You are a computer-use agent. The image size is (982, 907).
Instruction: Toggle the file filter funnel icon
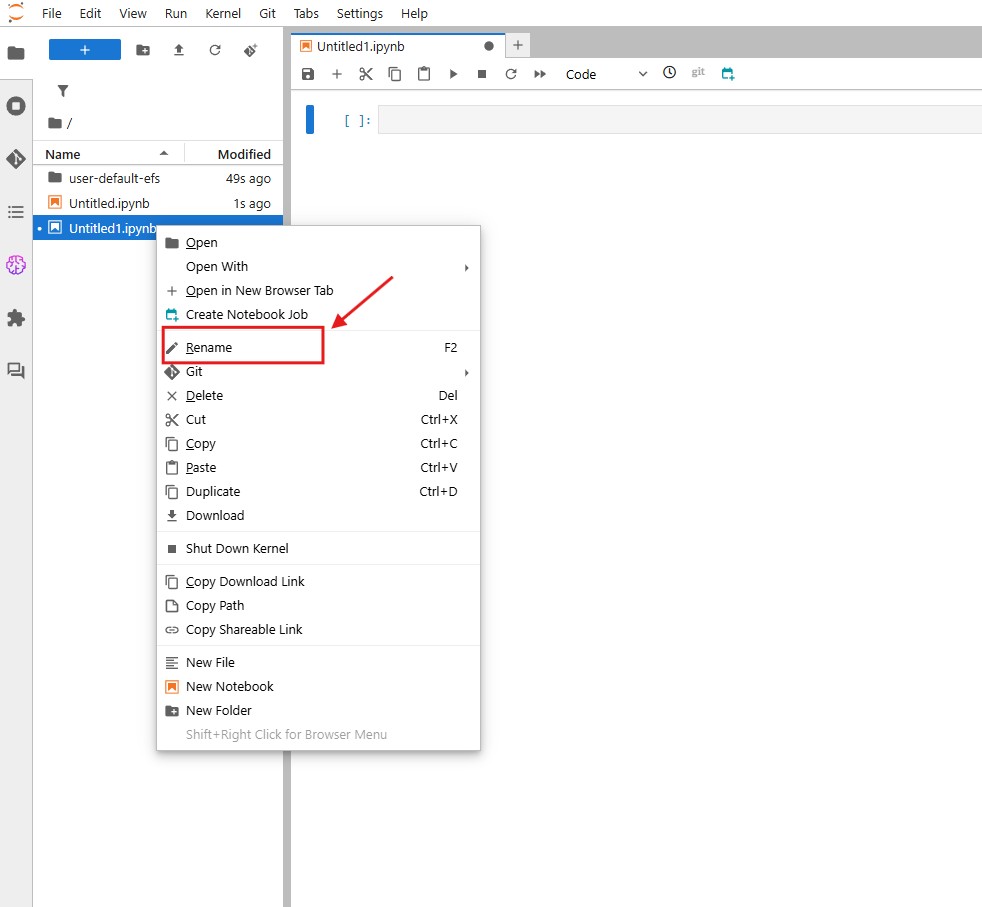coord(63,91)
